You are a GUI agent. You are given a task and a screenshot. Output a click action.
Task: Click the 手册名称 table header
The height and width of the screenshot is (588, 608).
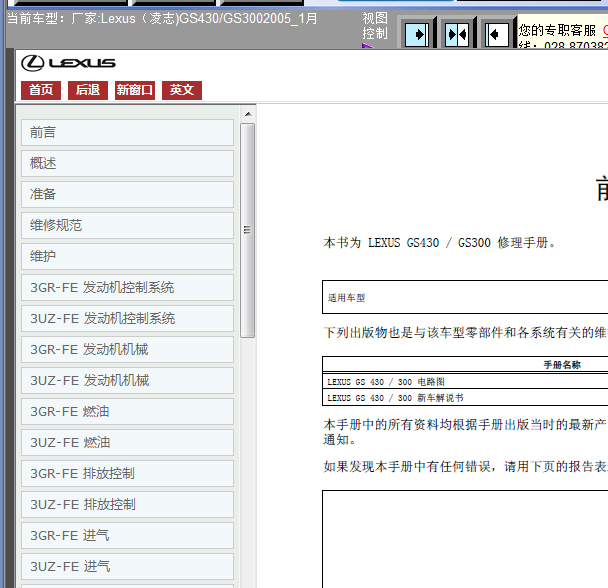(x=562, y=365)
